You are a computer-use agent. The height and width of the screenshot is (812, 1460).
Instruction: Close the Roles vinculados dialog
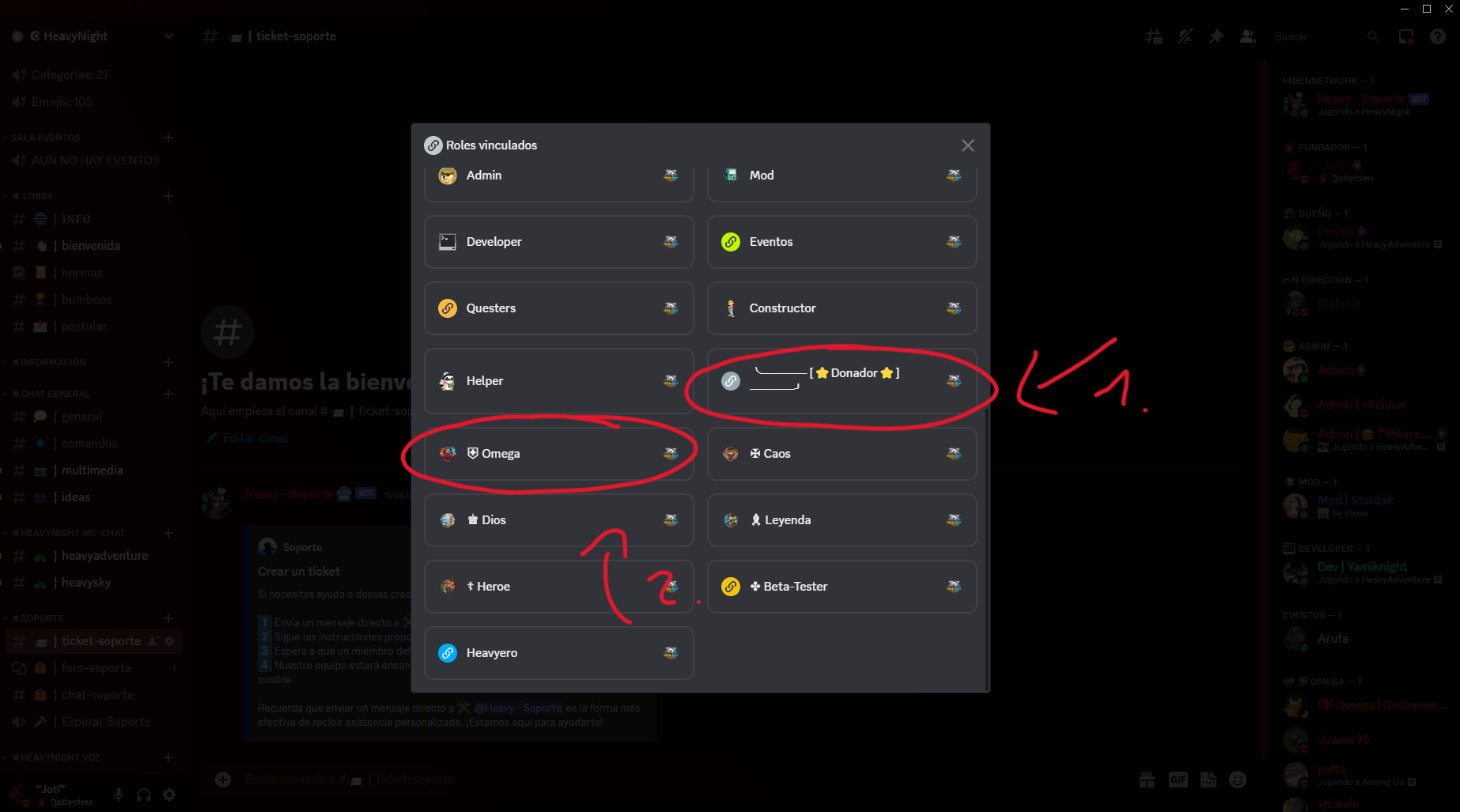(967, 145)
